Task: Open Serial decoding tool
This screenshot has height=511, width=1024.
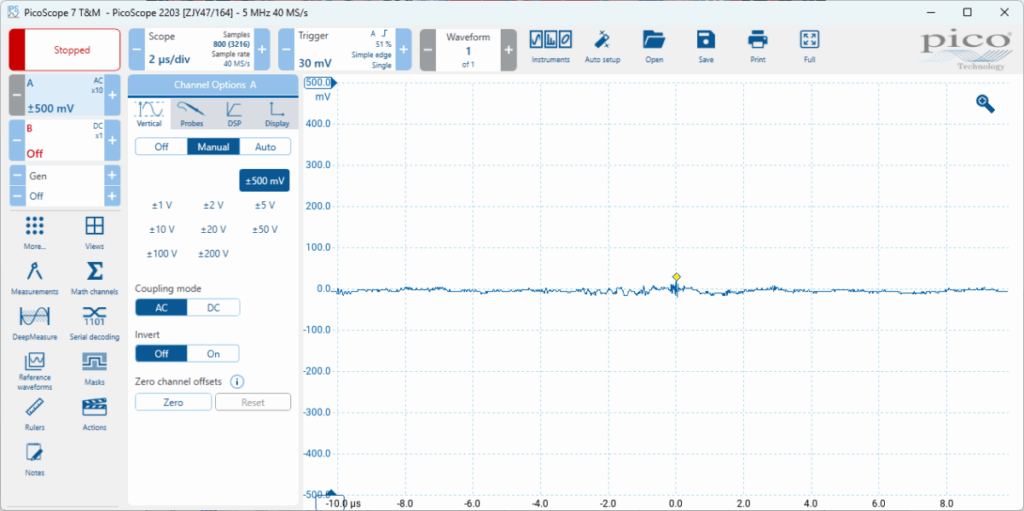Action: 95,323
